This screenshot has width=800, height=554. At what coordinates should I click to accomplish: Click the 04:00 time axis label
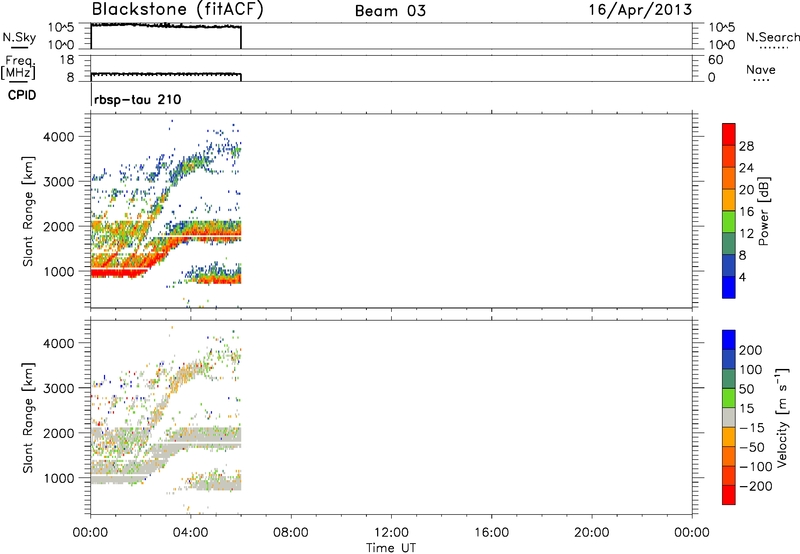coord(190,533)
